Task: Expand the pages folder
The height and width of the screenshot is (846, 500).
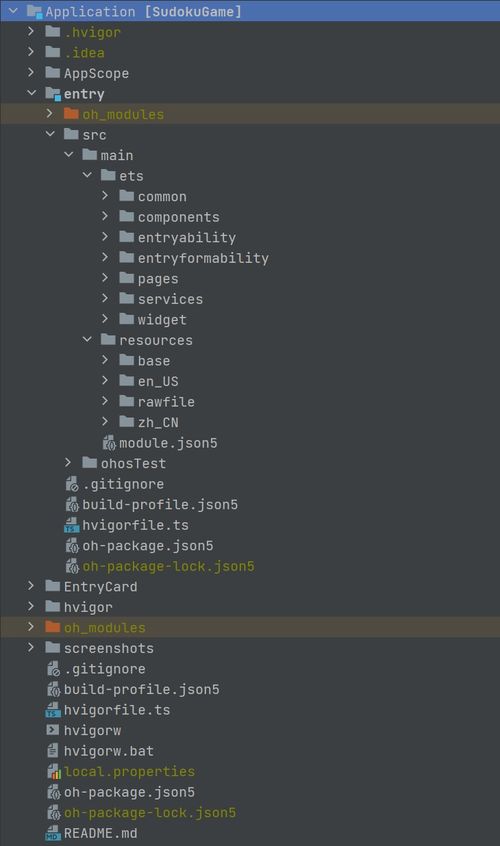Action: [x=105, y=278]
